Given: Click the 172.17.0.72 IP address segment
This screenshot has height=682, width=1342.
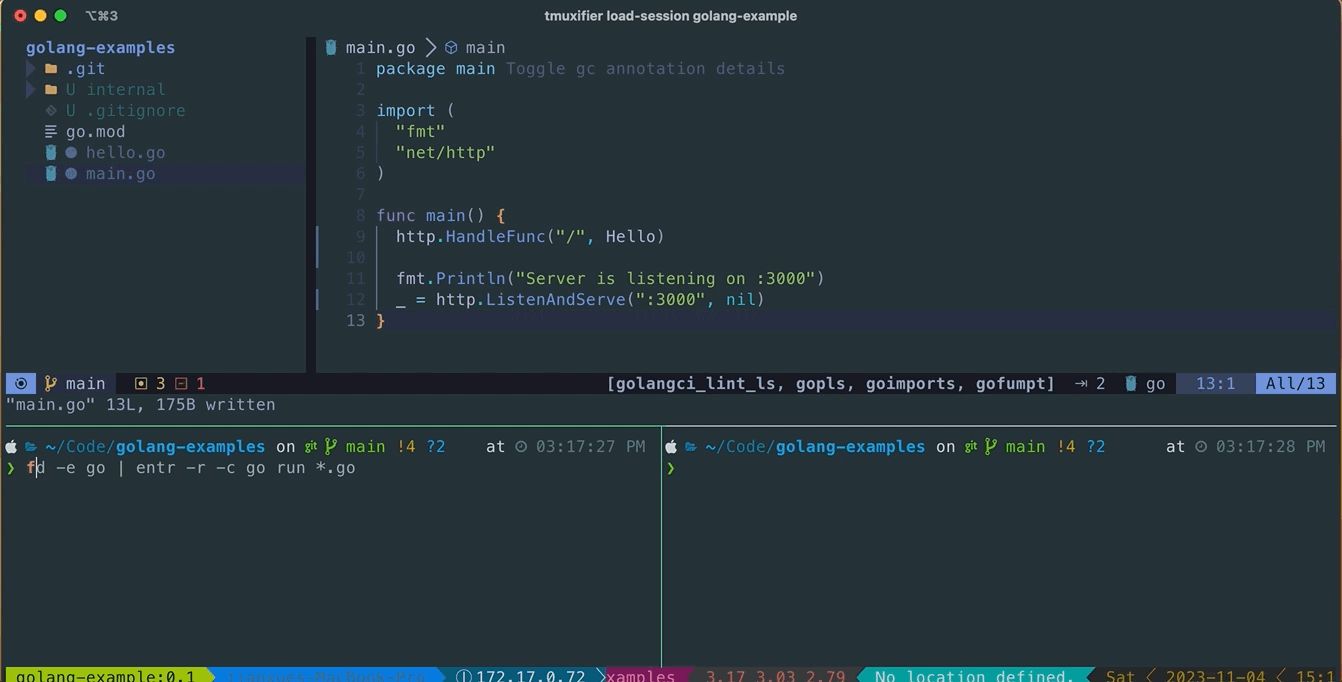Looking at the screenshot, I should coord(530,676).
